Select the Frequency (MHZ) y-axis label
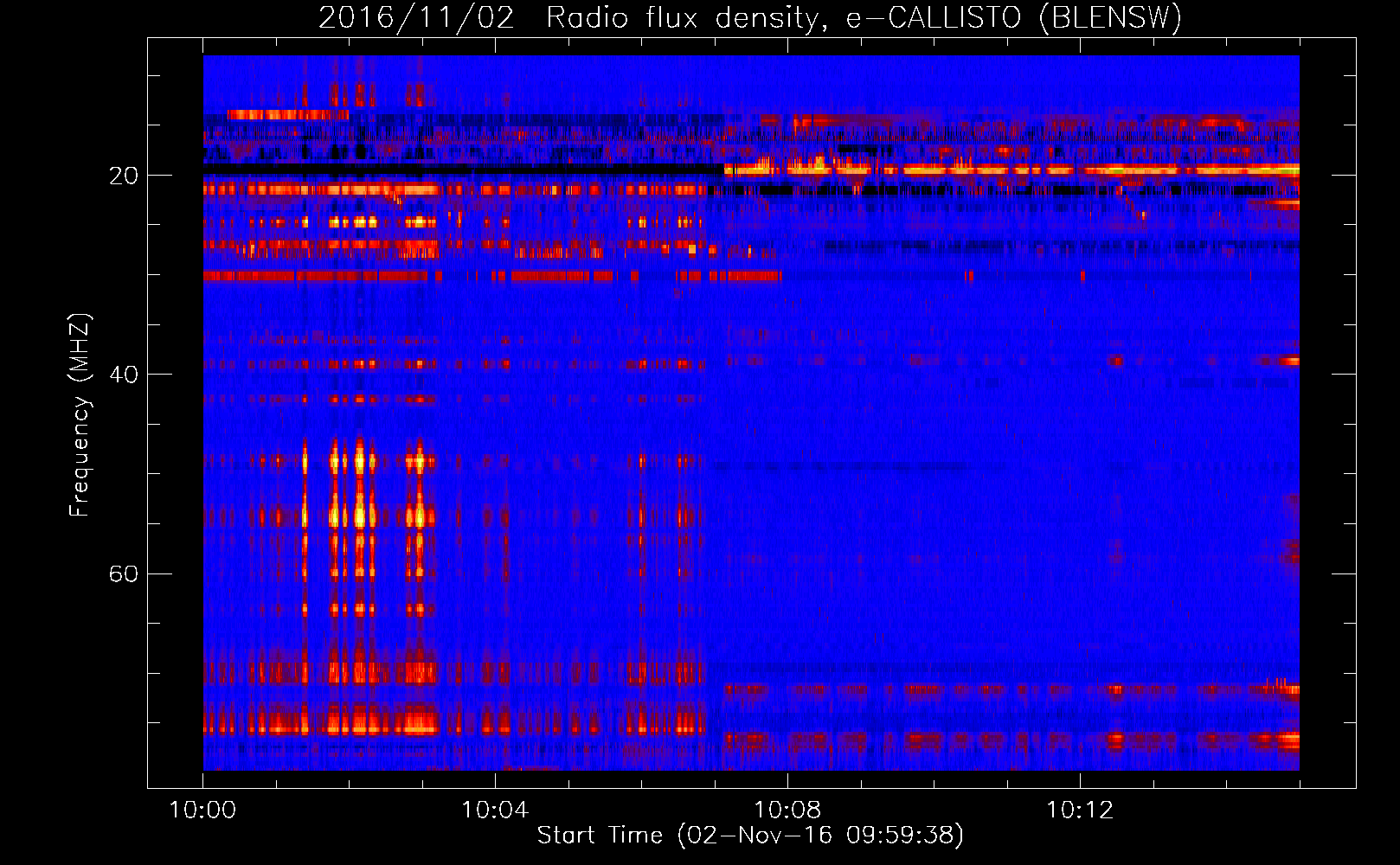This screenshot has height=865, width=1400. point(80,415)
